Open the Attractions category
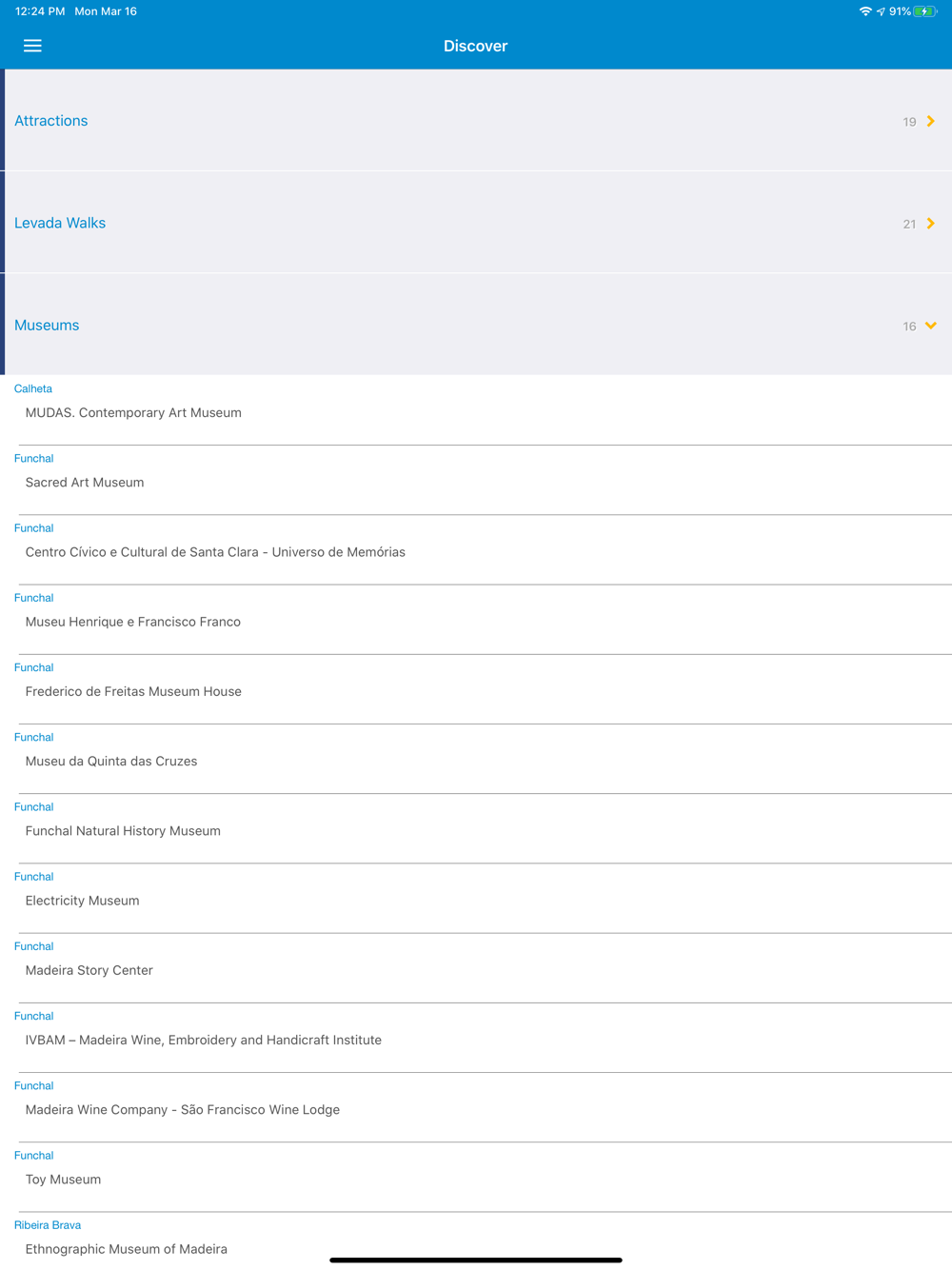 tap(476, 121)
